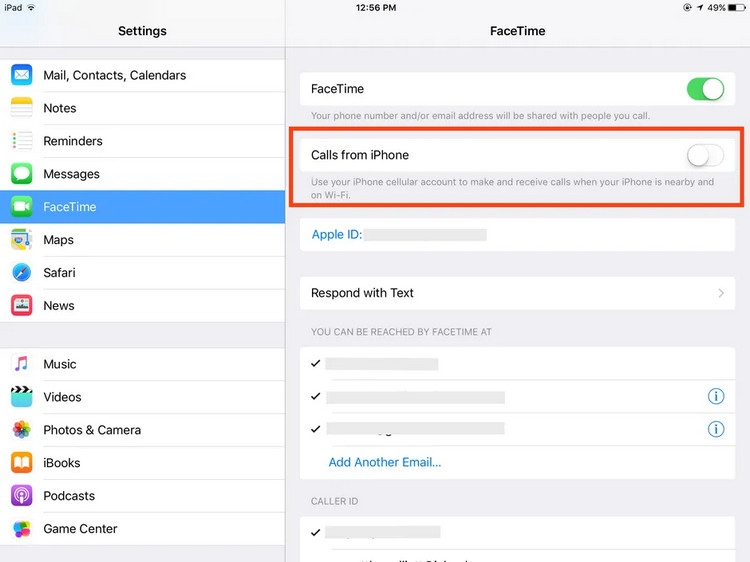Open Mail, Contacts, Calendars settings icon

pos(22,75)
